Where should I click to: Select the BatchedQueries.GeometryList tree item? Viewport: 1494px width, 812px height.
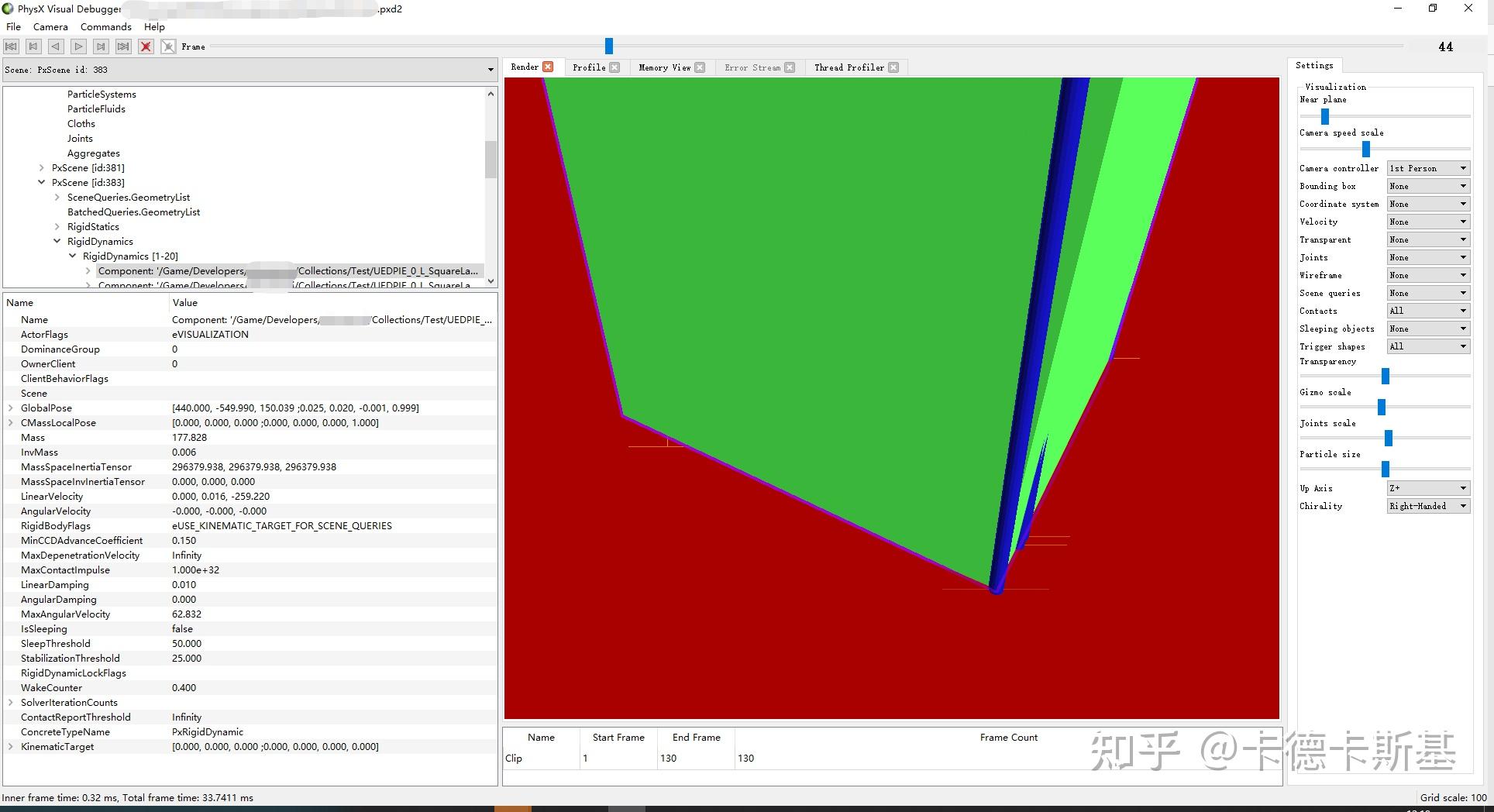click(x=133, y=212)
